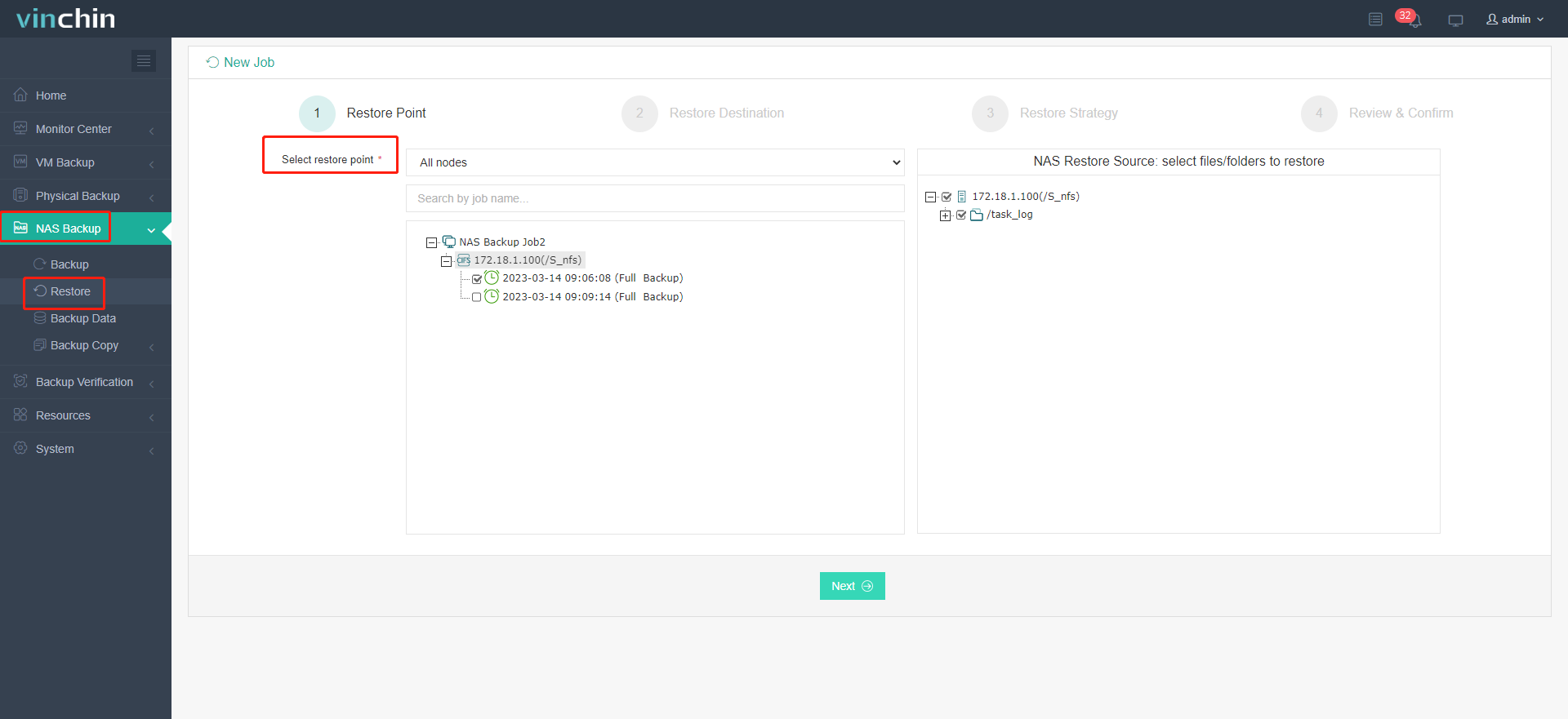The image size is (1568, 719).
Task: Open notifications bell with 32 badge
Action: (x=1410, y=18)
